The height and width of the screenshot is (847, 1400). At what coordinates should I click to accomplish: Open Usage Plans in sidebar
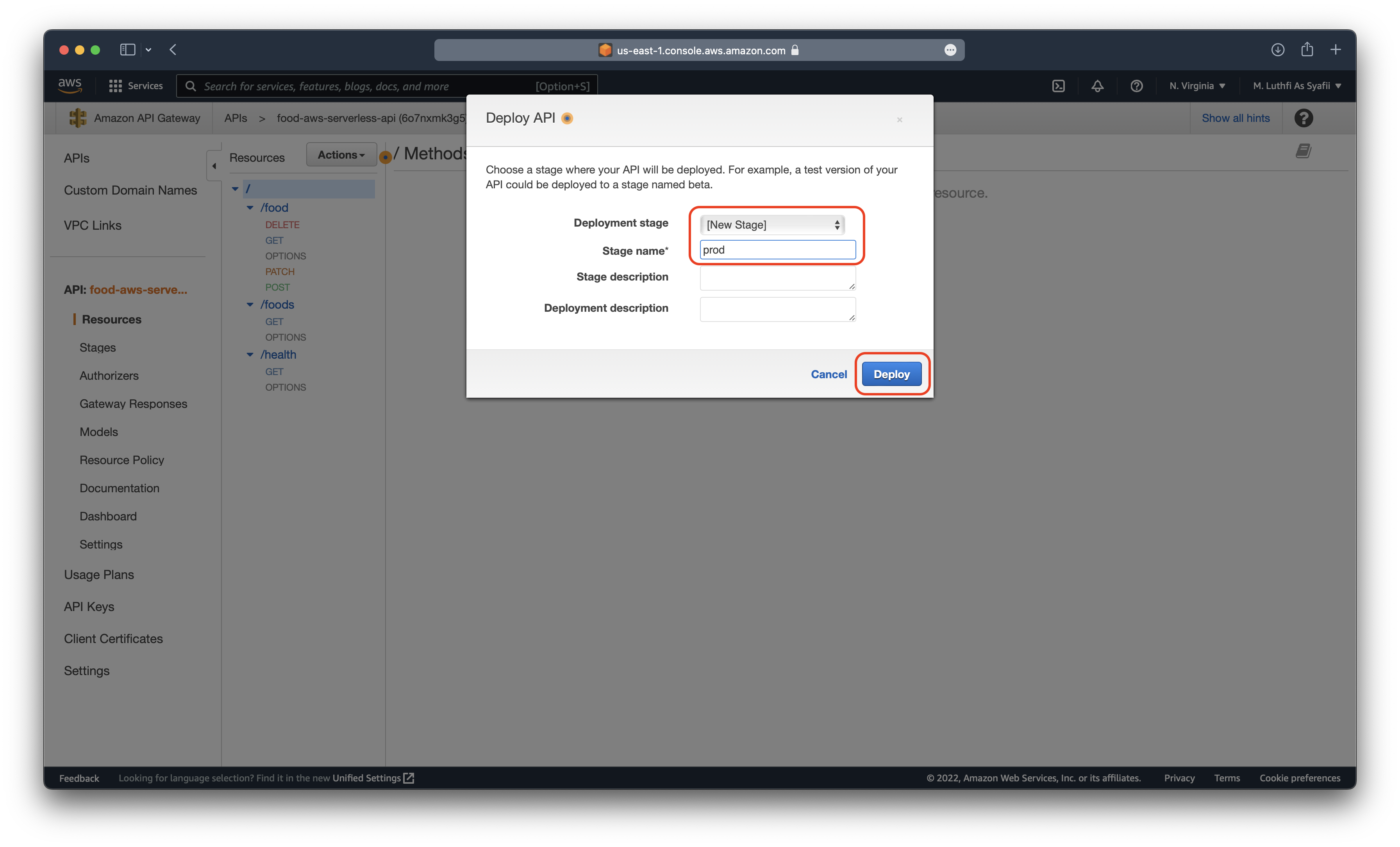99,574
